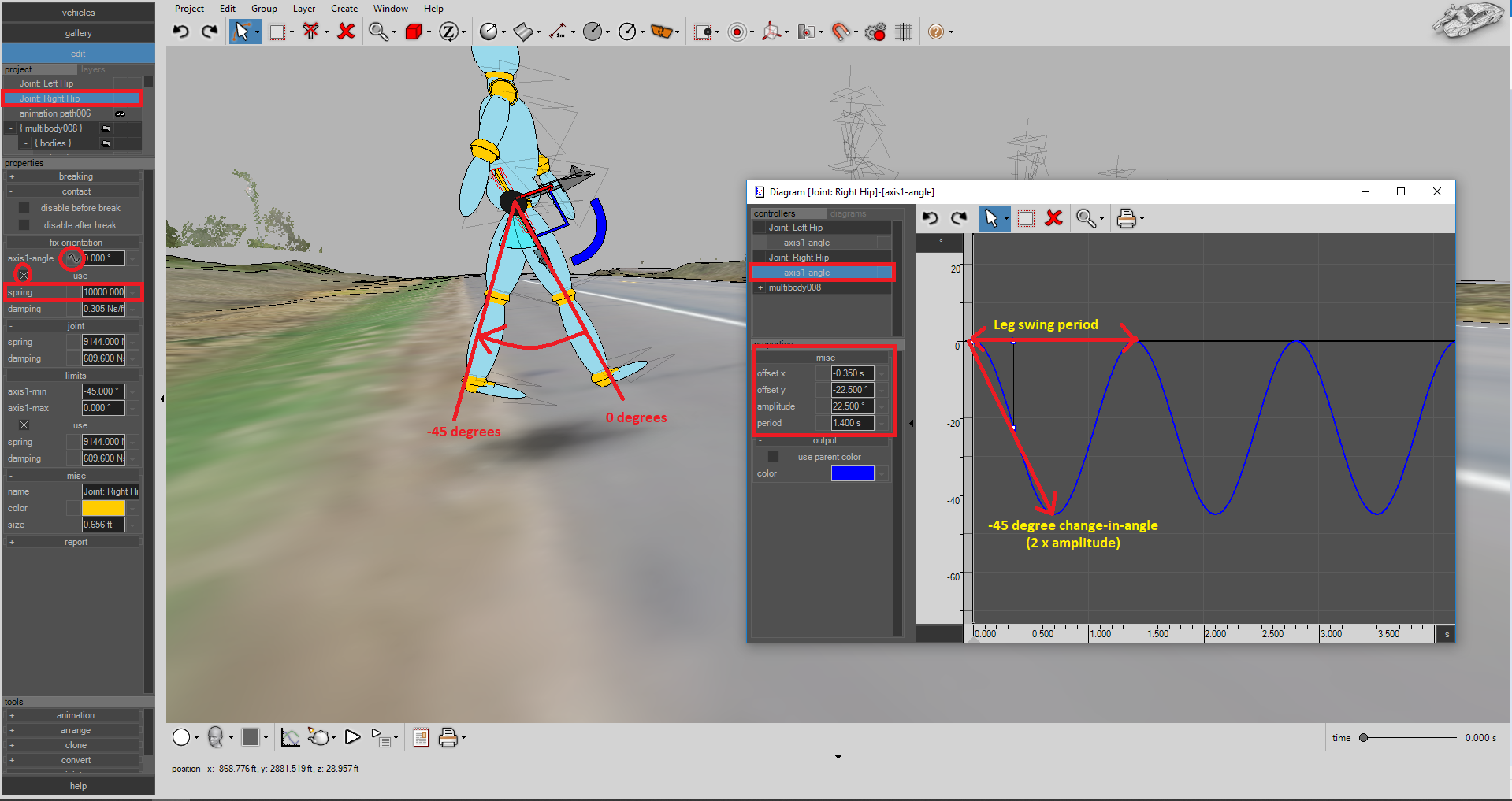Image resolution: width=1512 pixels, height=801 pixels.
Task: Expand the breaking properties section
Action: (x=12, y=176)
